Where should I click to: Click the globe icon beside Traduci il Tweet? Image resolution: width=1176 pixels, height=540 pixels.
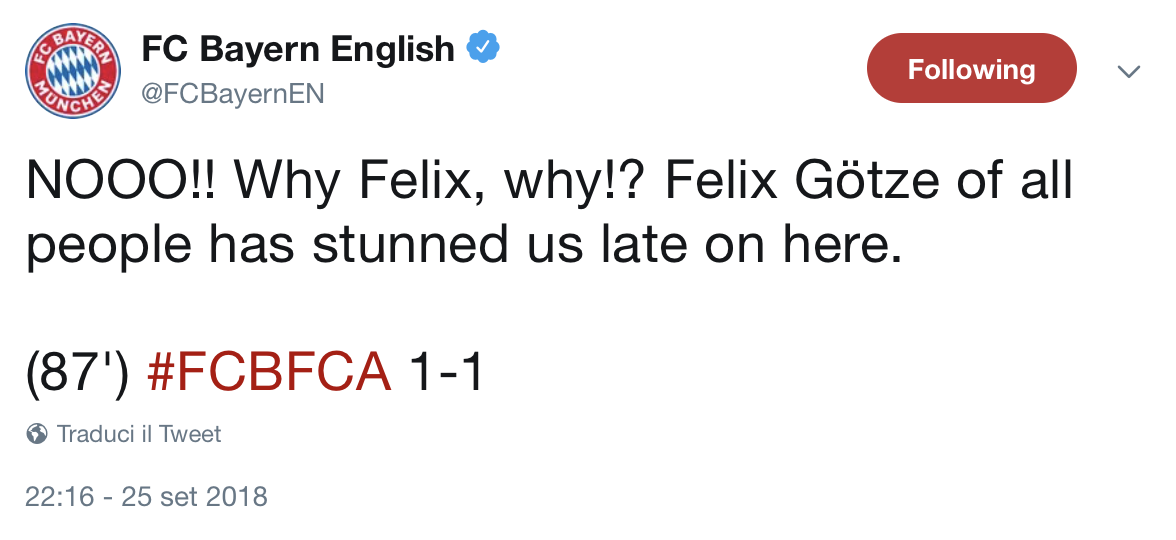click(38, 434)
